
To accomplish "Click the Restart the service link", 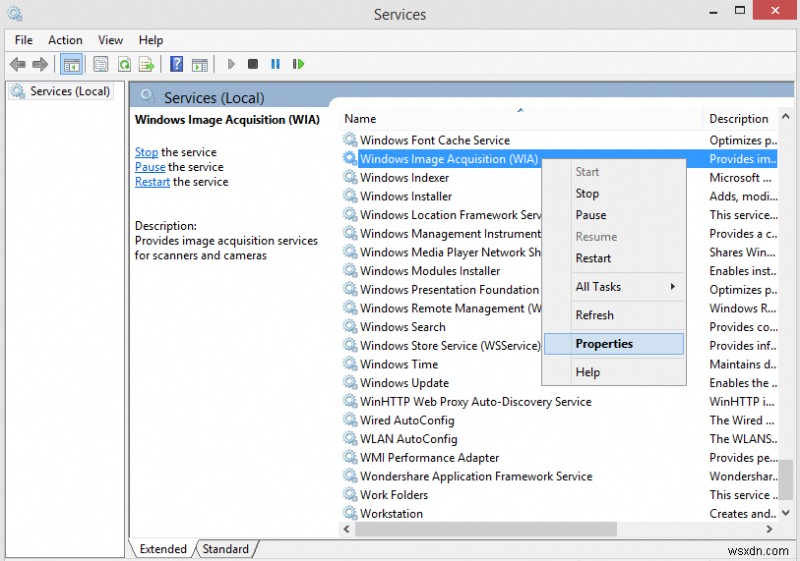I will [x=152, y=182].
